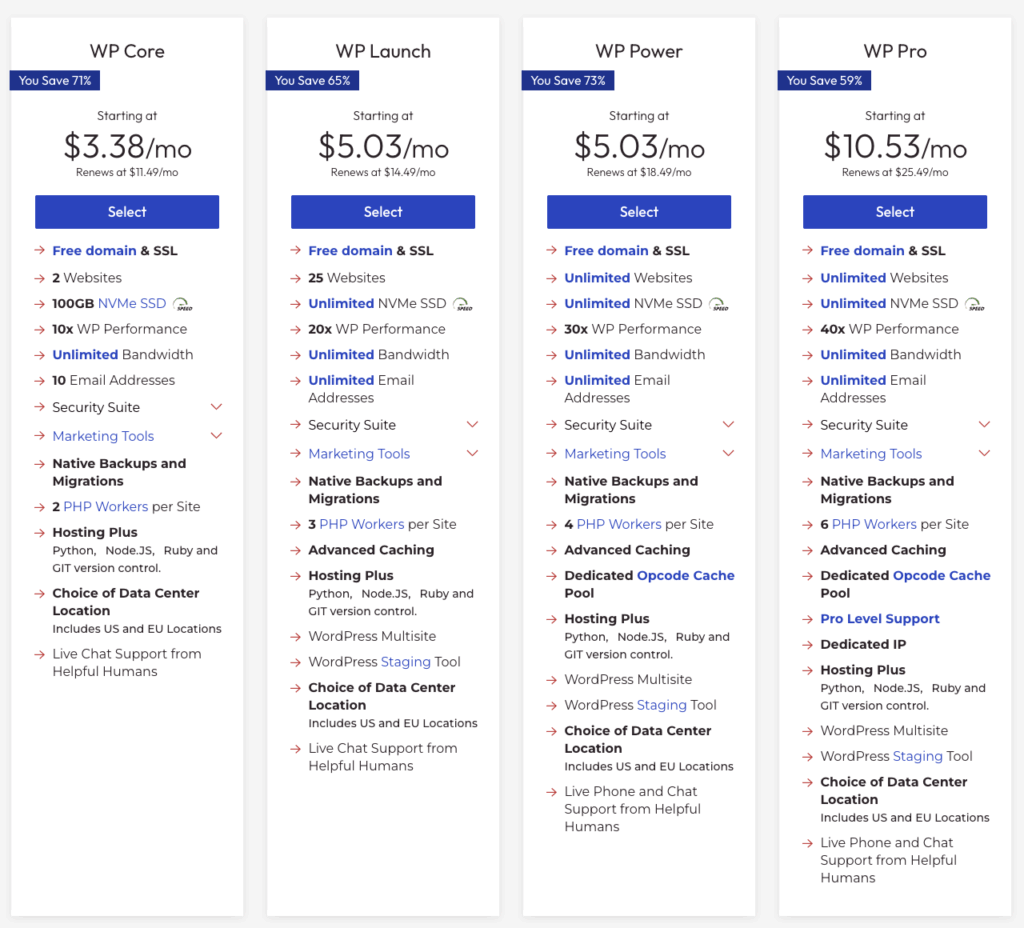Expand Marketing Tools in the WP Launch plan
The width and height of the screenshot is (1024, 928).
pyautogui.click(x=472, y=454)
